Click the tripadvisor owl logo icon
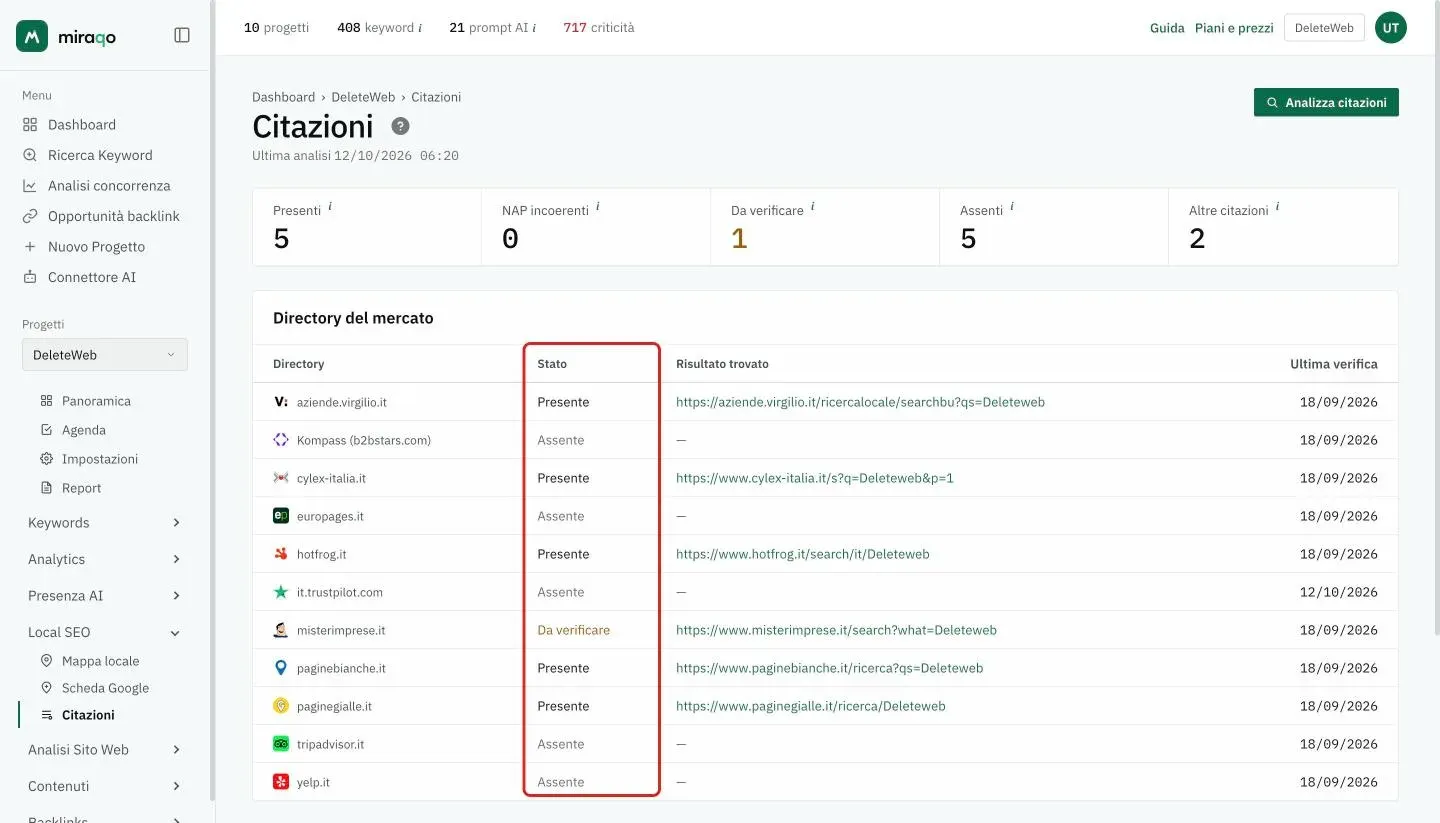This screenshot has height=823, width=1440. point(281,744)
